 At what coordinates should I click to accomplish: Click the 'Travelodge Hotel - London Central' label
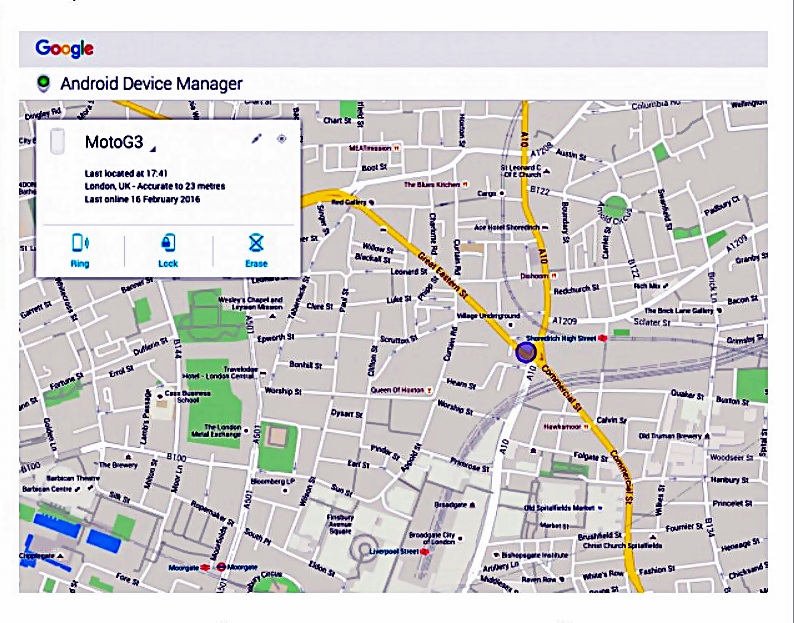click(220, 373)
